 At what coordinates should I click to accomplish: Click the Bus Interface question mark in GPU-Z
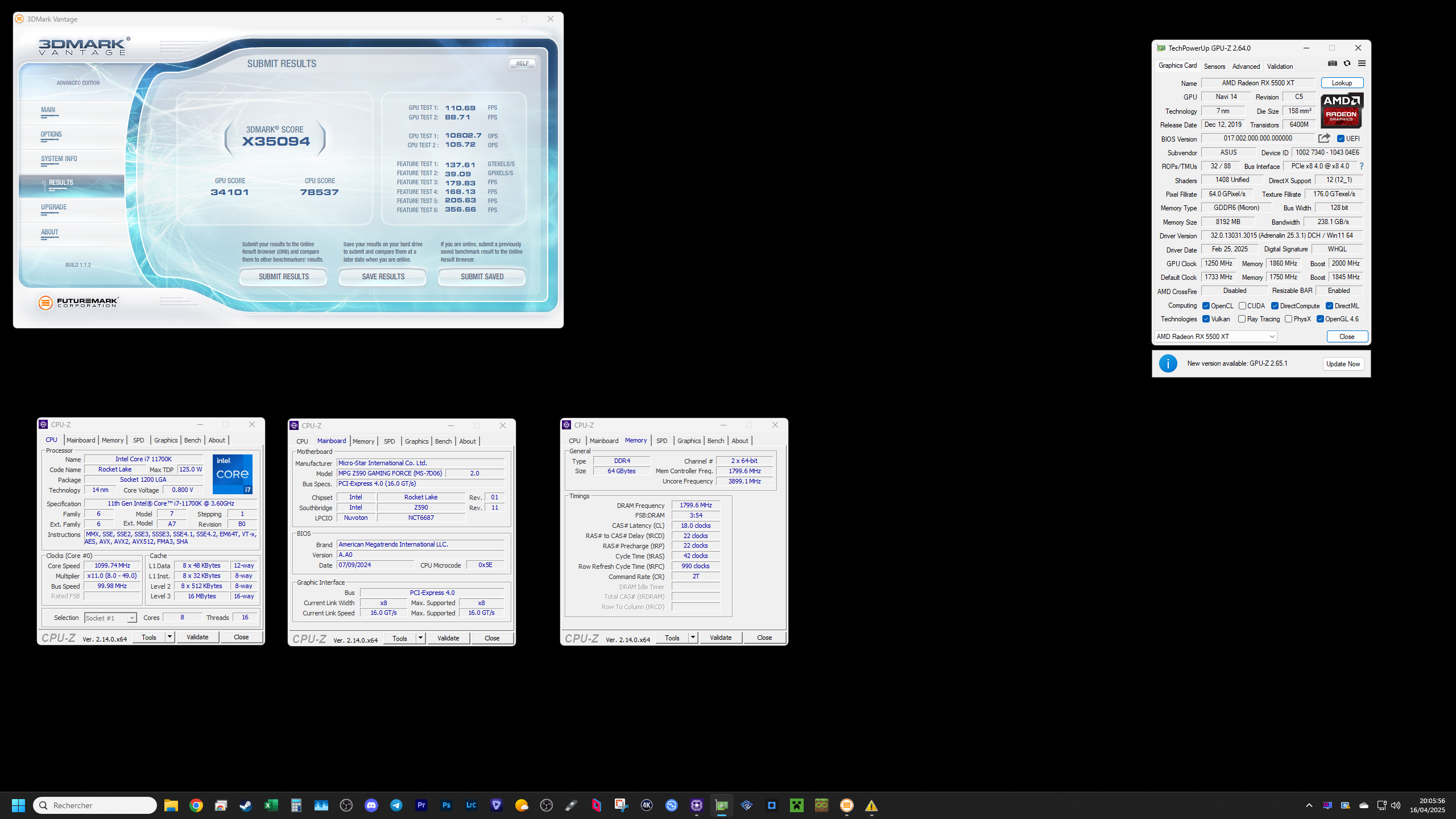[1362, 166]
